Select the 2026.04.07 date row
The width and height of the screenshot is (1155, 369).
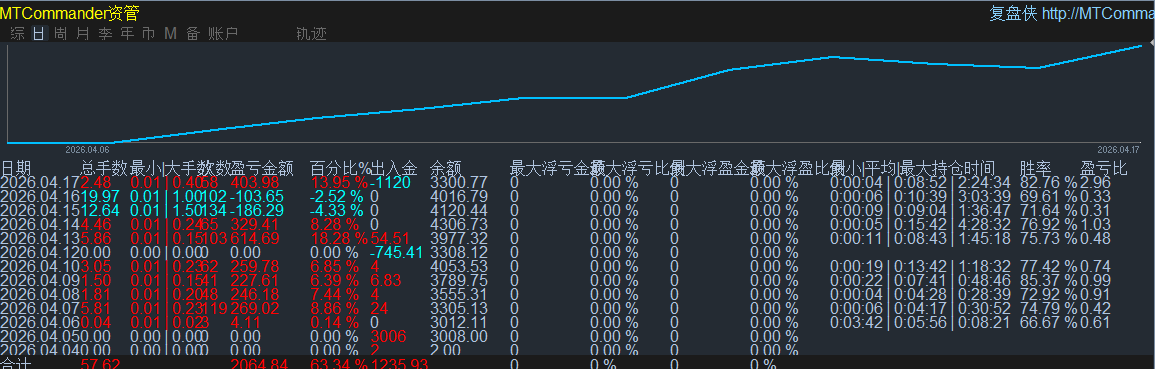coord(40,309)
